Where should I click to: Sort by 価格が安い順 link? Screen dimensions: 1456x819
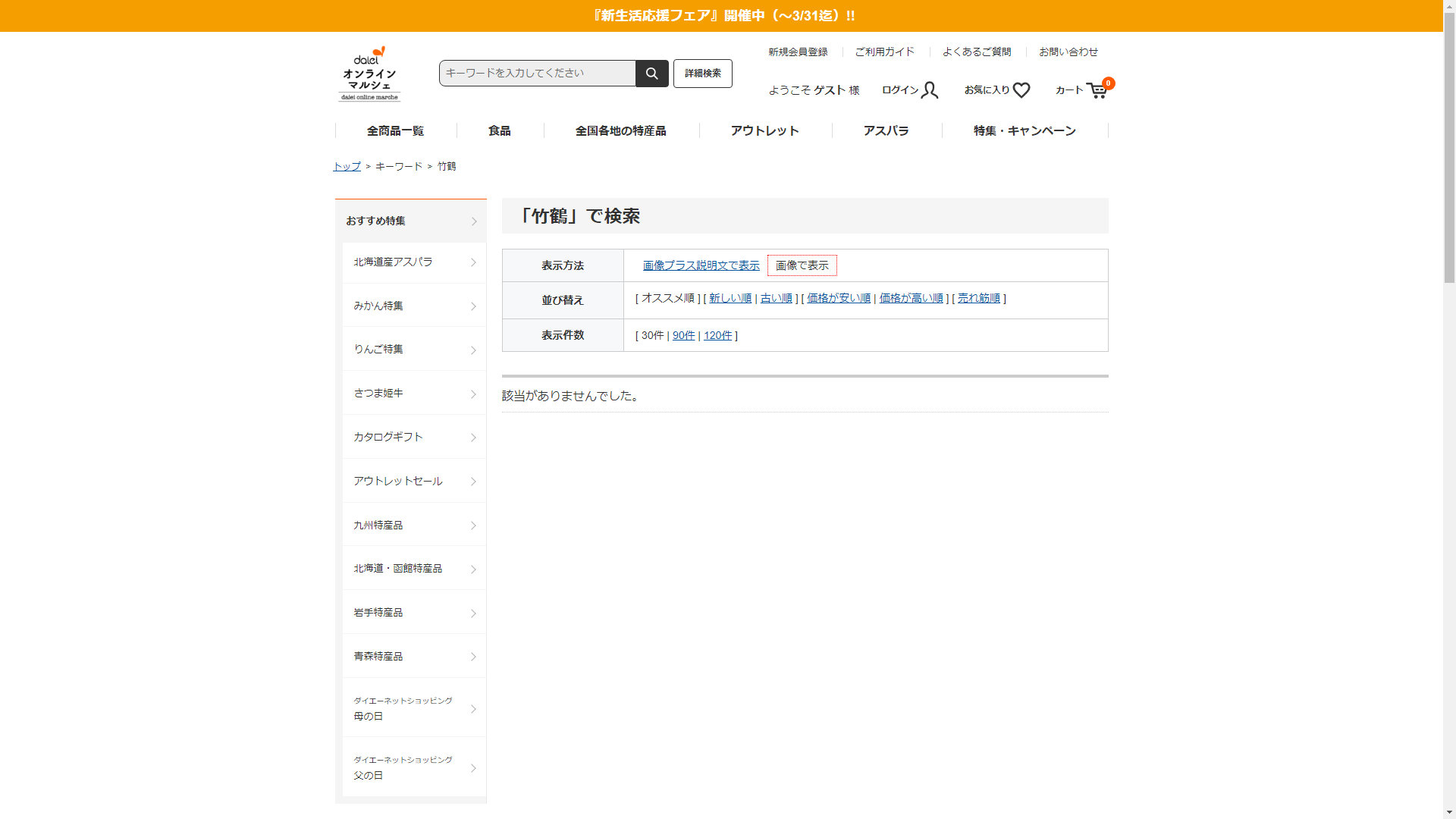pyautogui.click(x=838, y=298)
